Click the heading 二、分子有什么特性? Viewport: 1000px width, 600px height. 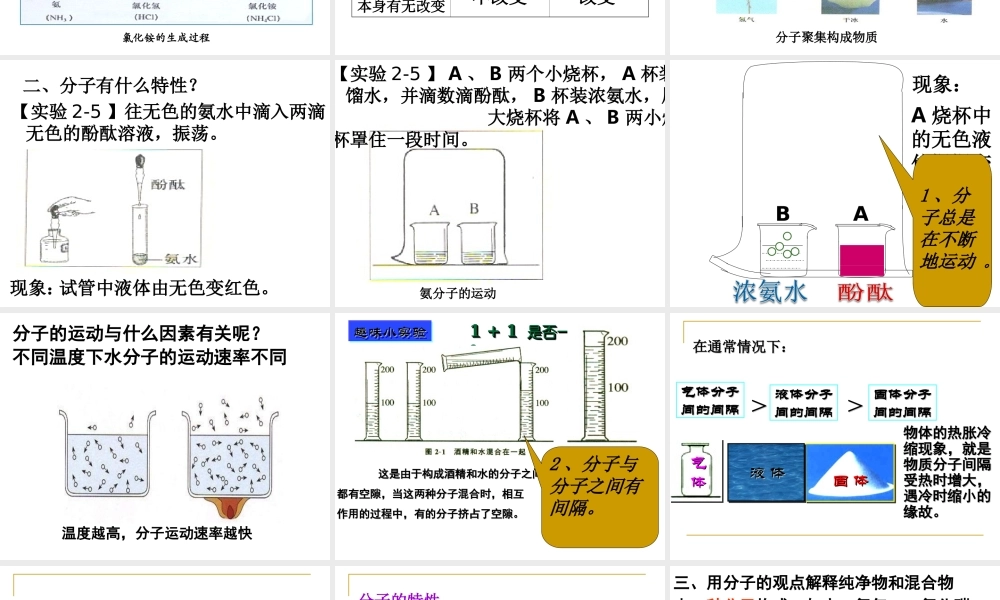(111, 85)
